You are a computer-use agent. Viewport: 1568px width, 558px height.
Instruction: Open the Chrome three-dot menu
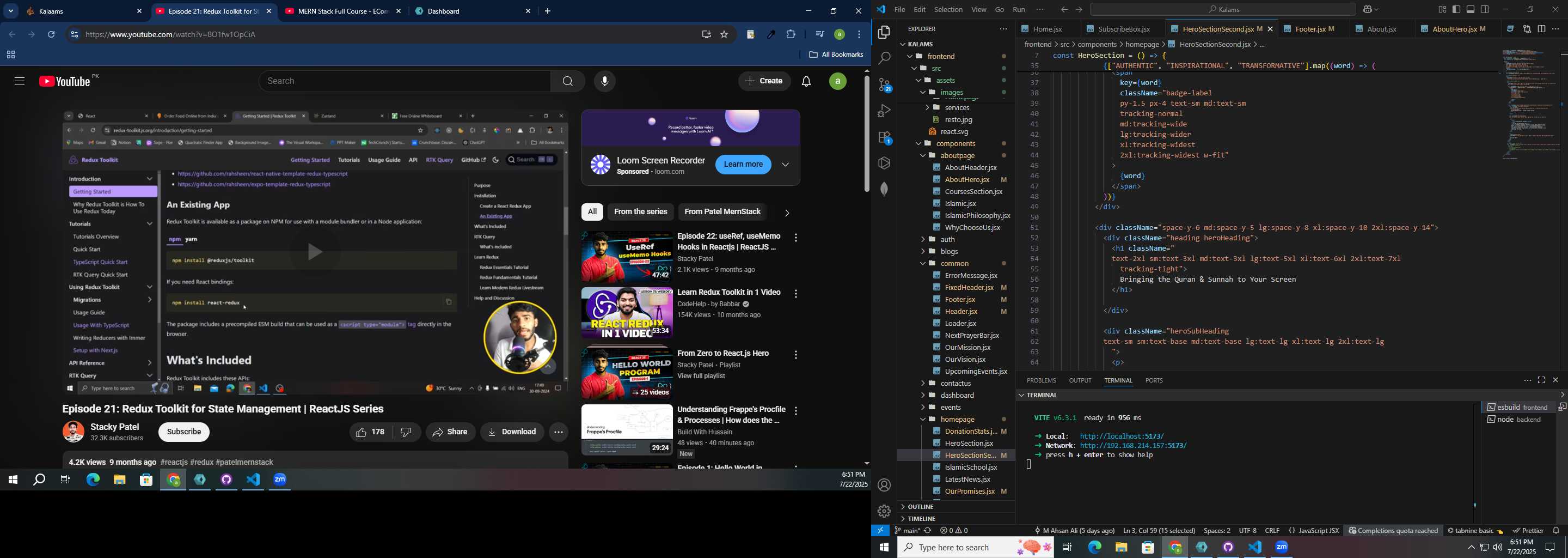pos(859,35)
